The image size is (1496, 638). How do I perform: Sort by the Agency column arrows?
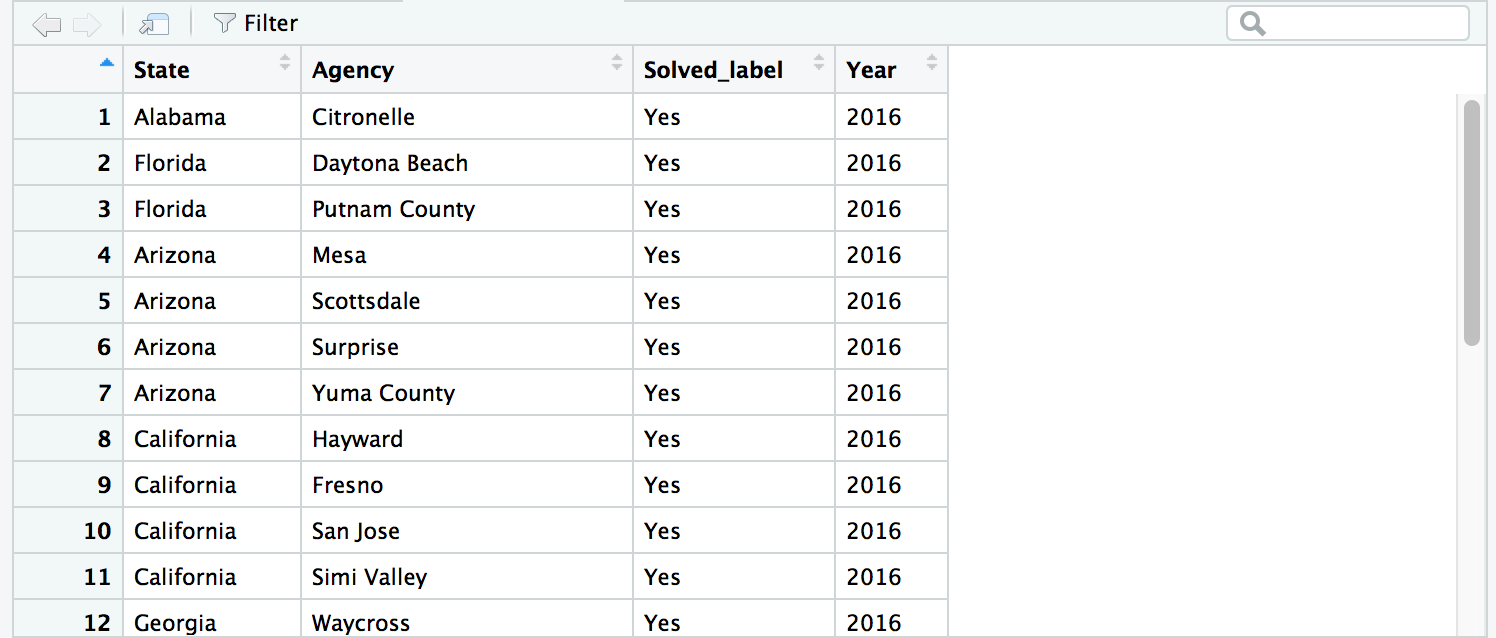(x=617, y=63)
